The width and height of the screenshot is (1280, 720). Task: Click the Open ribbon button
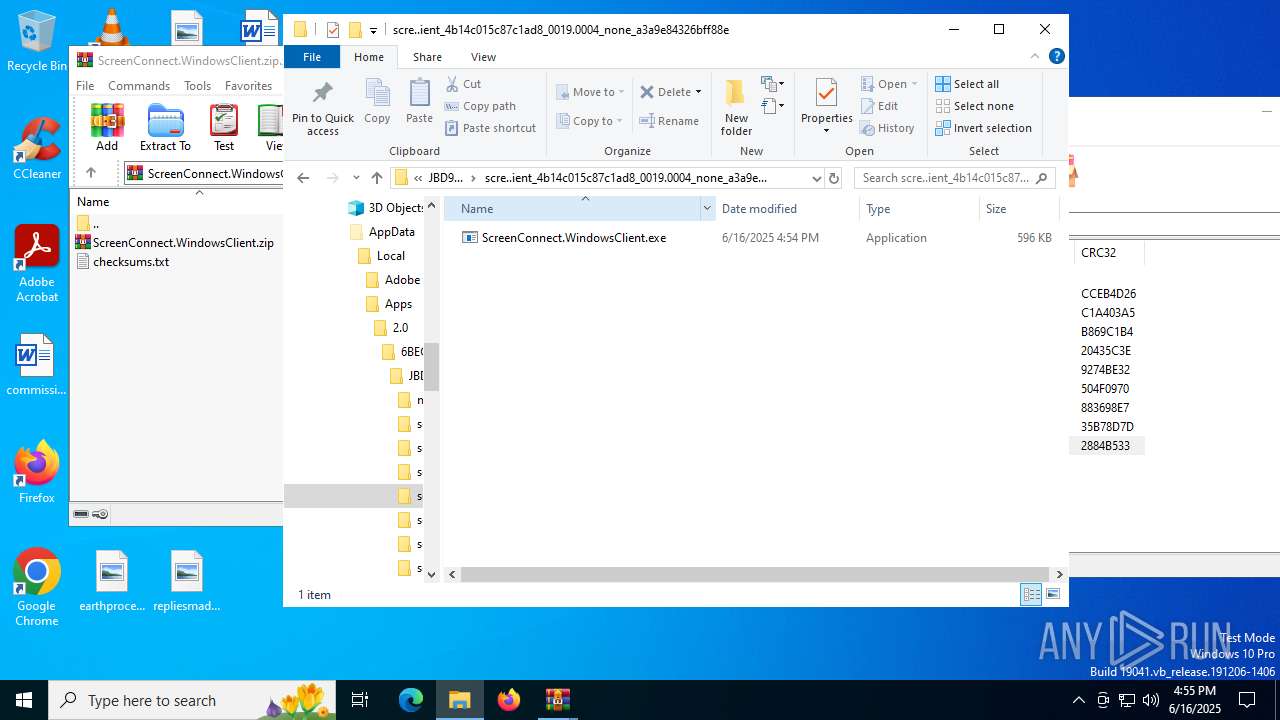pyautogui.click(x=889, y=84)
